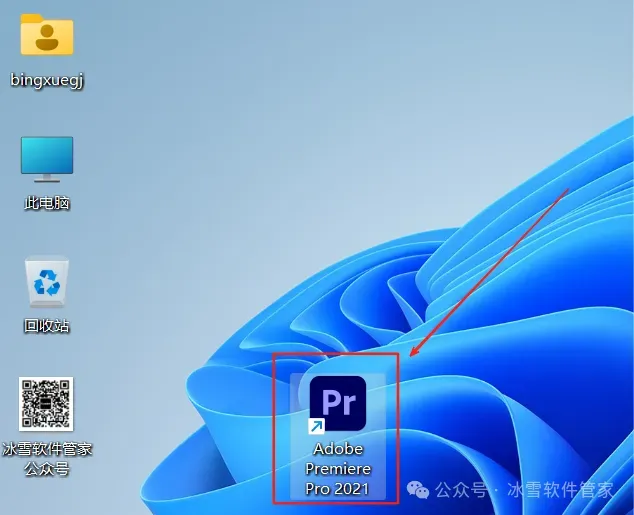This screenshot has width=634, height=515.
Task: Launch Adobe Premiere Pro 2021 shortcut icon
Action: coord(338,403)
